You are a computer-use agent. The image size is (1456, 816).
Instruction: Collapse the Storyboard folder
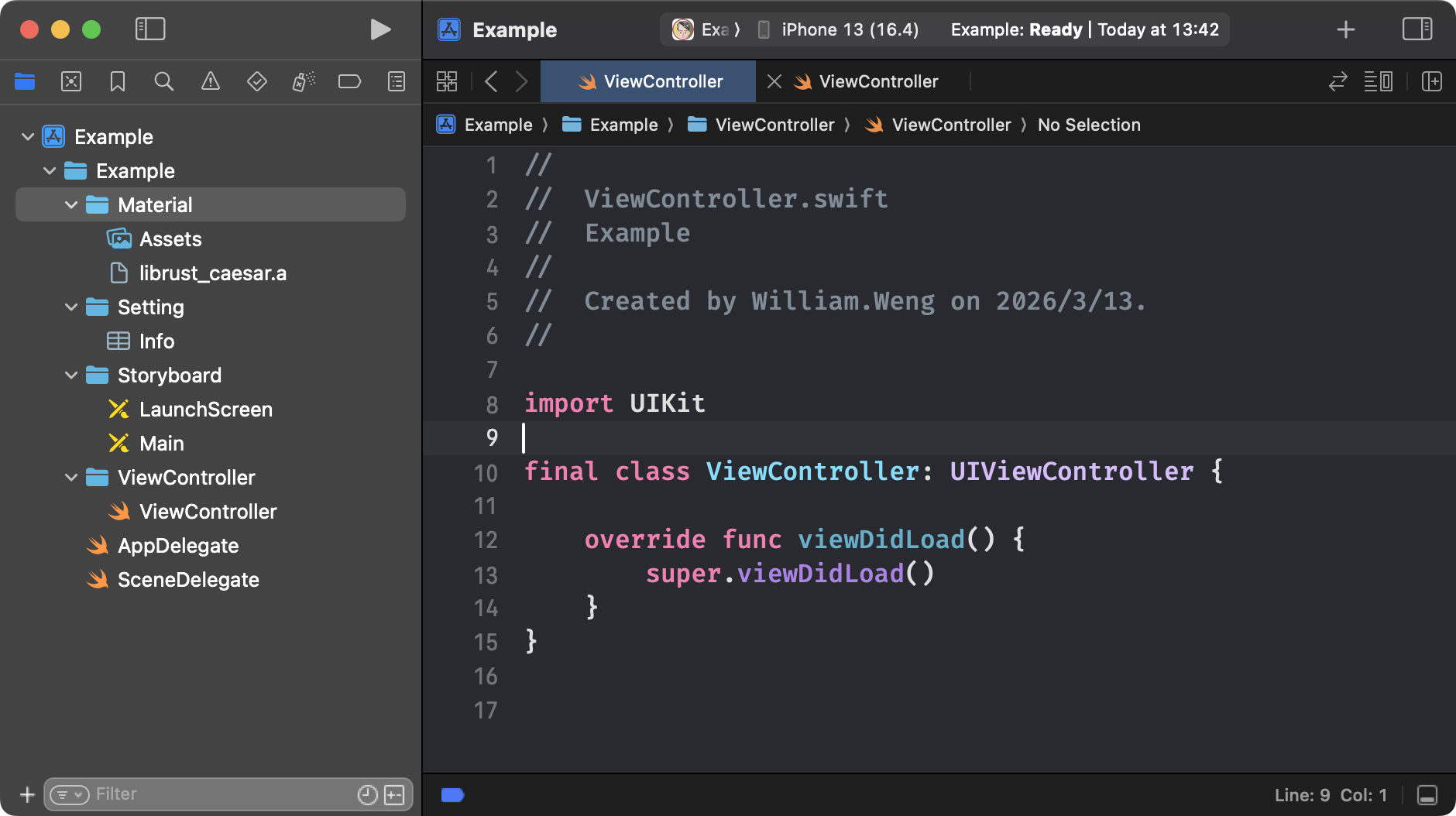71,375
